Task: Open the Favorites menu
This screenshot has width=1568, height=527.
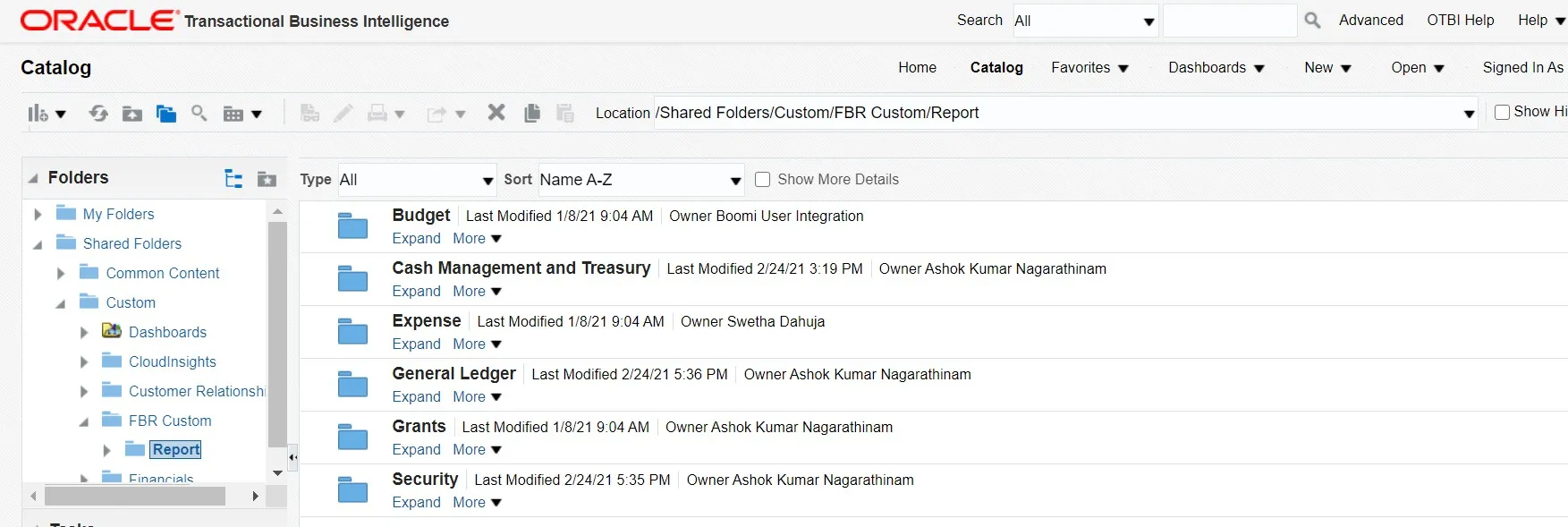Action: click(1089, 68)
